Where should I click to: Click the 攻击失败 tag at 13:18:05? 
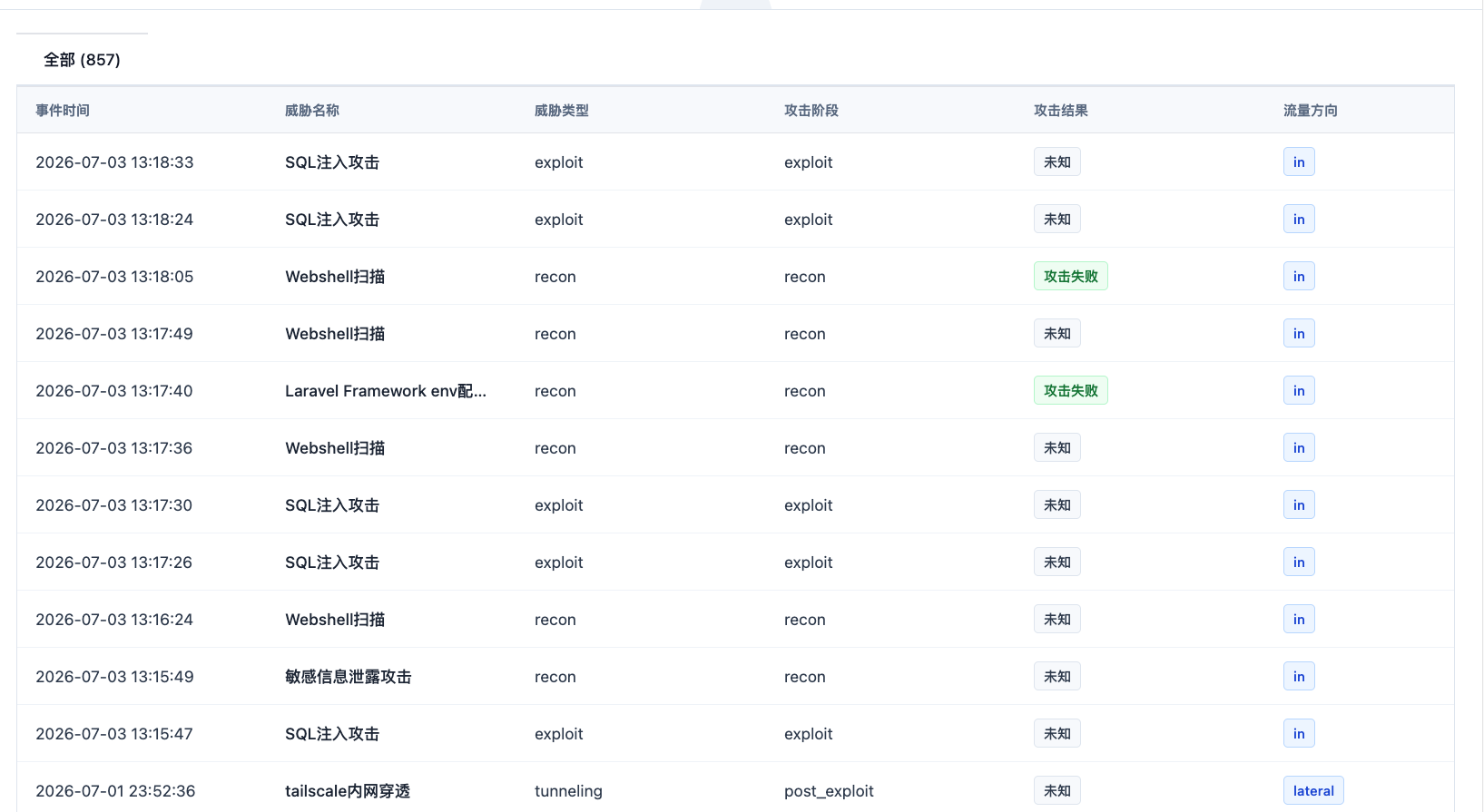1071,277
